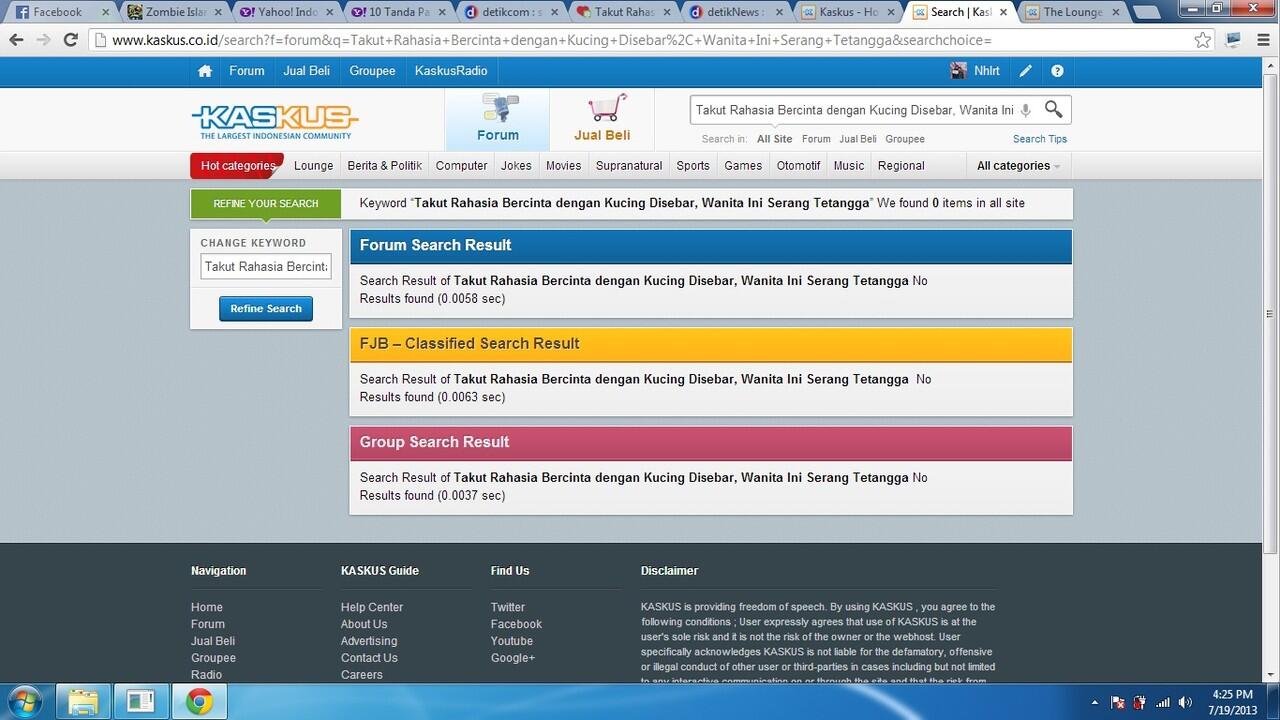The height and width of the screenshot is (720, 1280).
Task: Open Google+ link under Find Us
Action: tap(513, 658)
